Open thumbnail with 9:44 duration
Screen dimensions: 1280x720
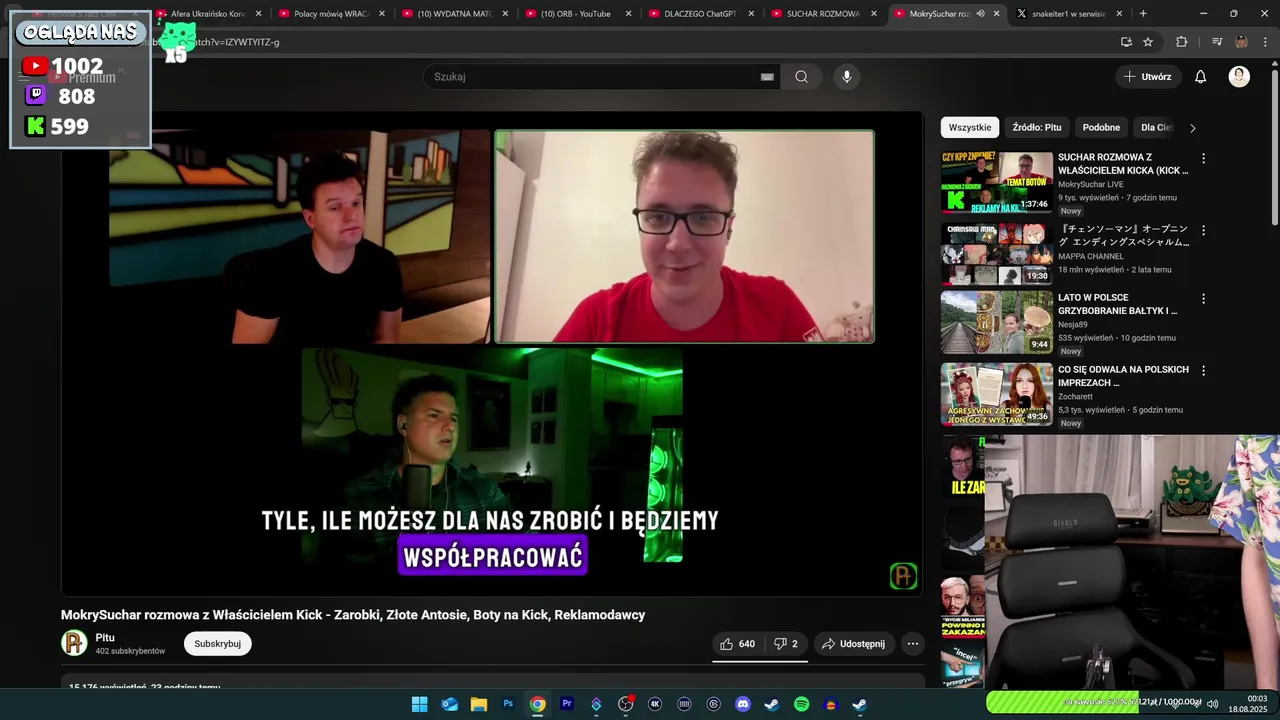(x=997, y=322)
